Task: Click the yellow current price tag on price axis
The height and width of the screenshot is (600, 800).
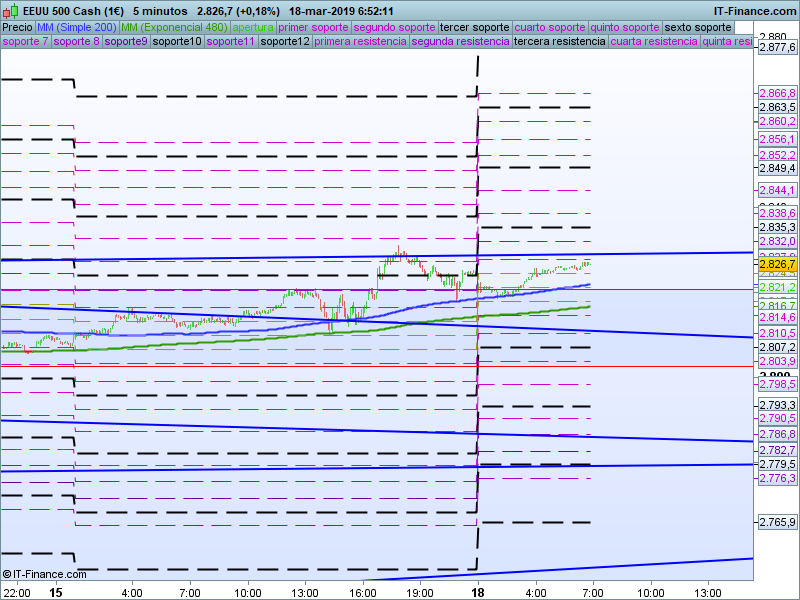Action: tap(777, 264)
